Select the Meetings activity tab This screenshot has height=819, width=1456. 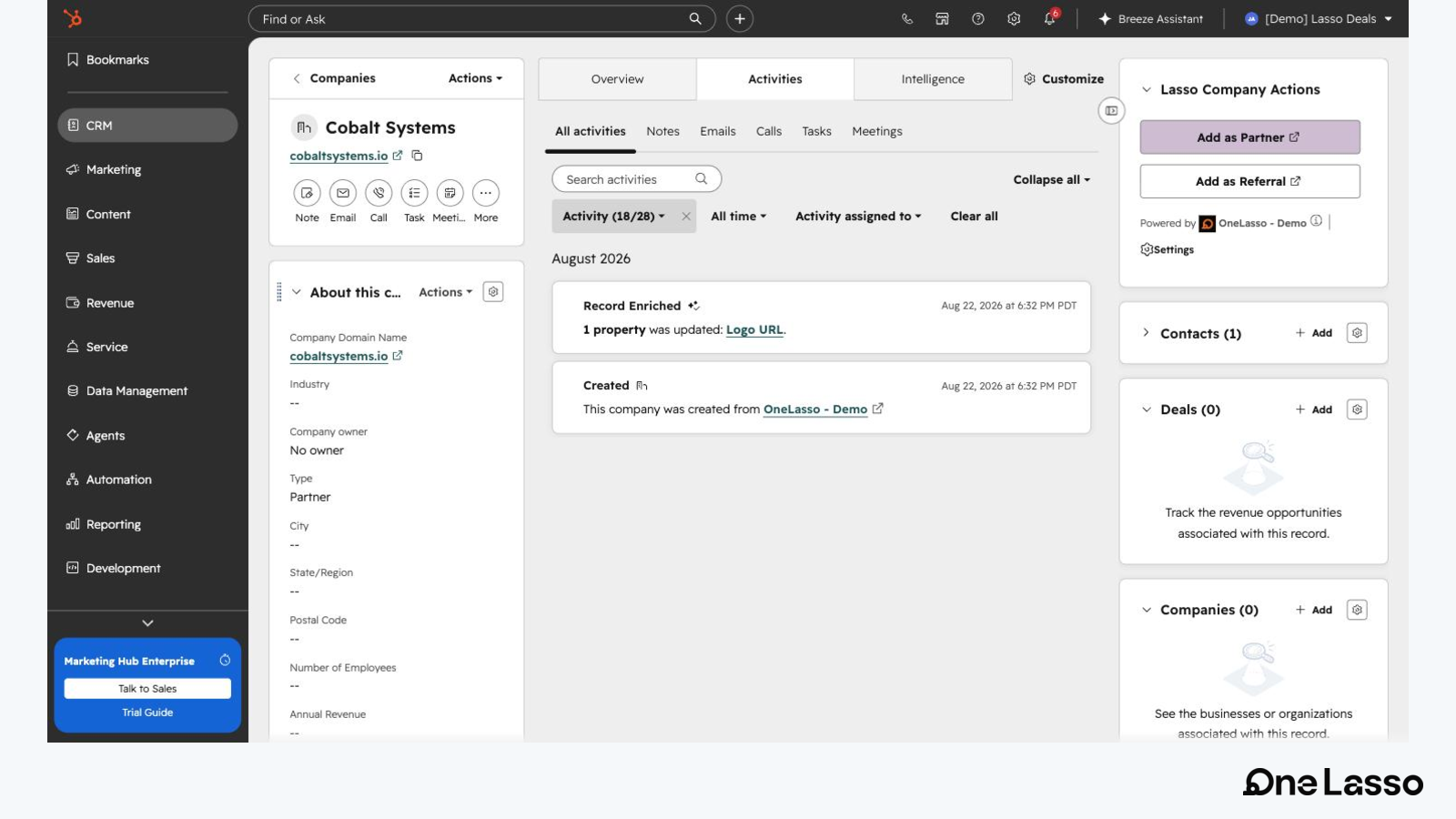coord(877,131)
